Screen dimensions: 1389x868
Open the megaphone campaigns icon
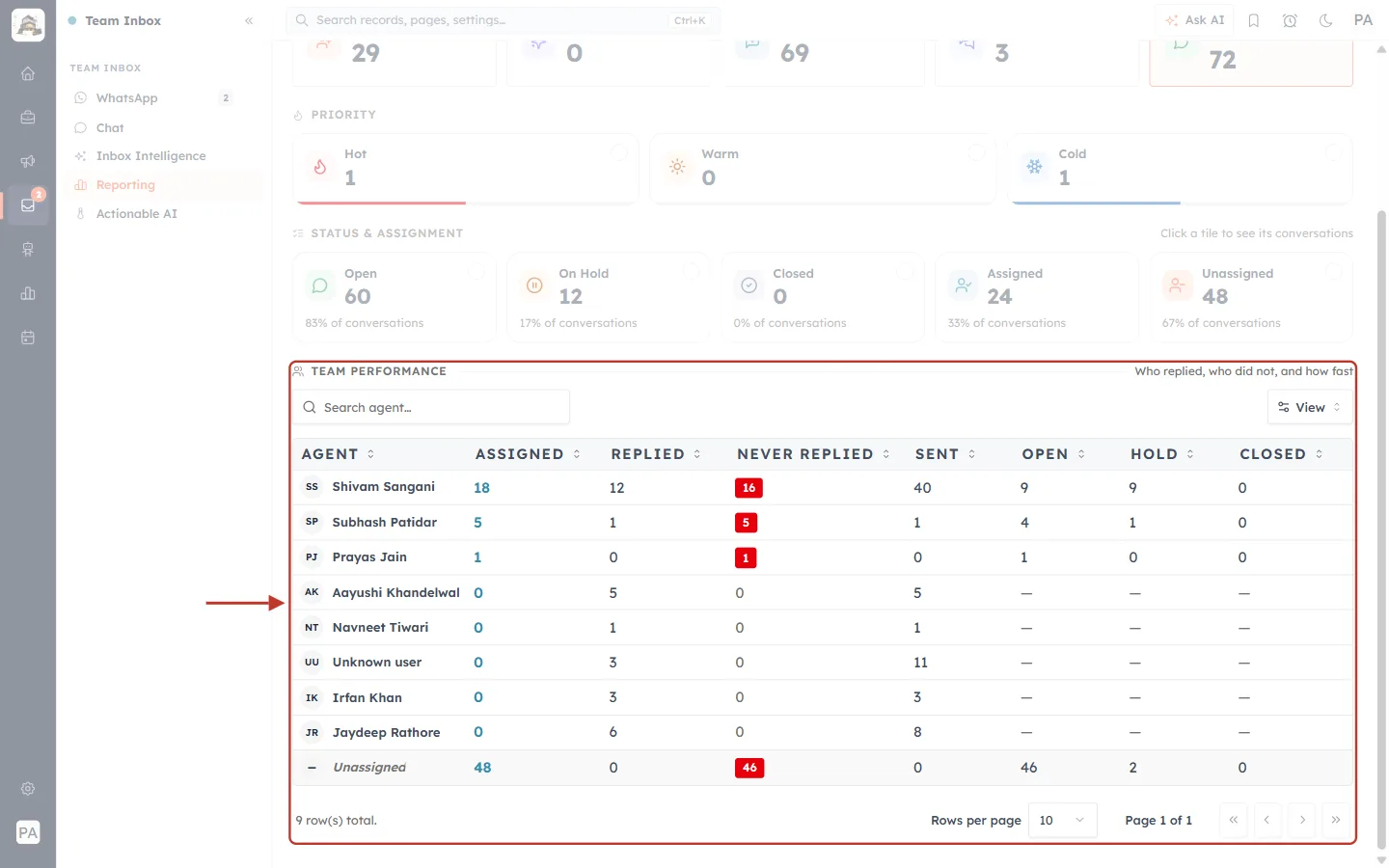(x=28, y=161)
